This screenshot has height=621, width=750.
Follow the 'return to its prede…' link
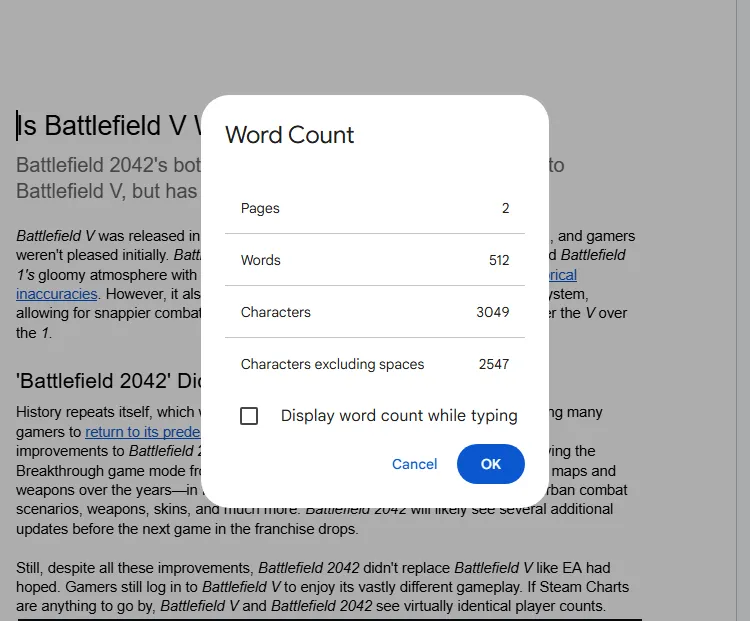(143, 432)
